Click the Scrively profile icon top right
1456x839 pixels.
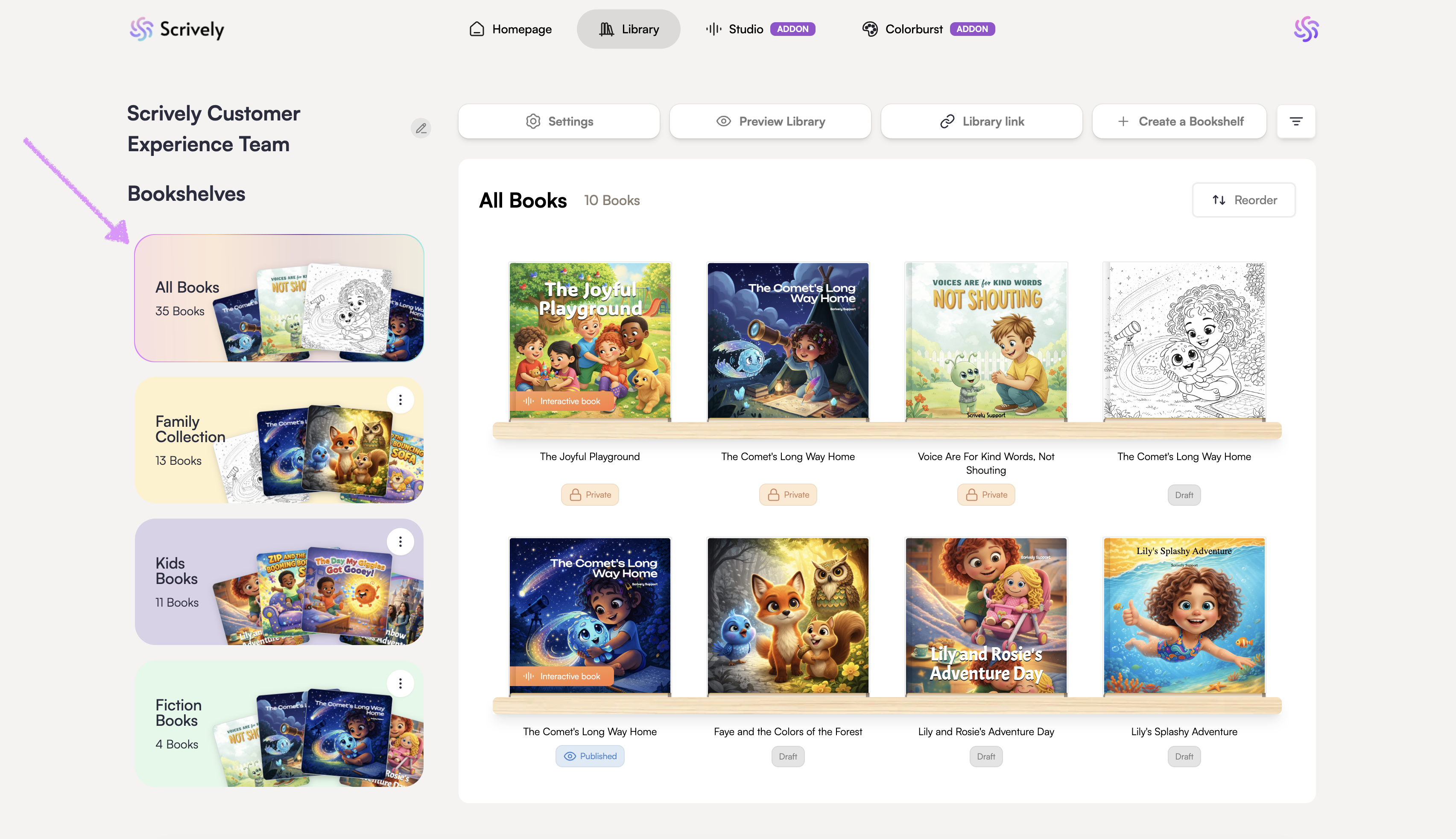1306,29
